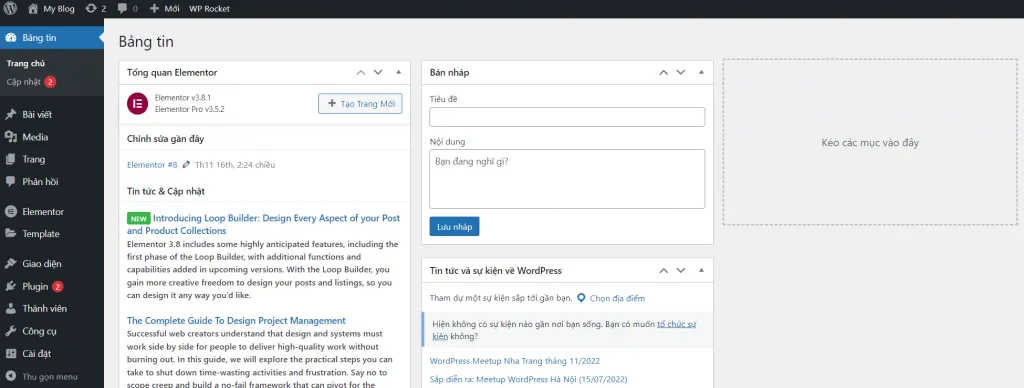This screenshot has height=388, width=1024.
Task: Click the Lưu nháp save draft button
Action: click(455, 226)
